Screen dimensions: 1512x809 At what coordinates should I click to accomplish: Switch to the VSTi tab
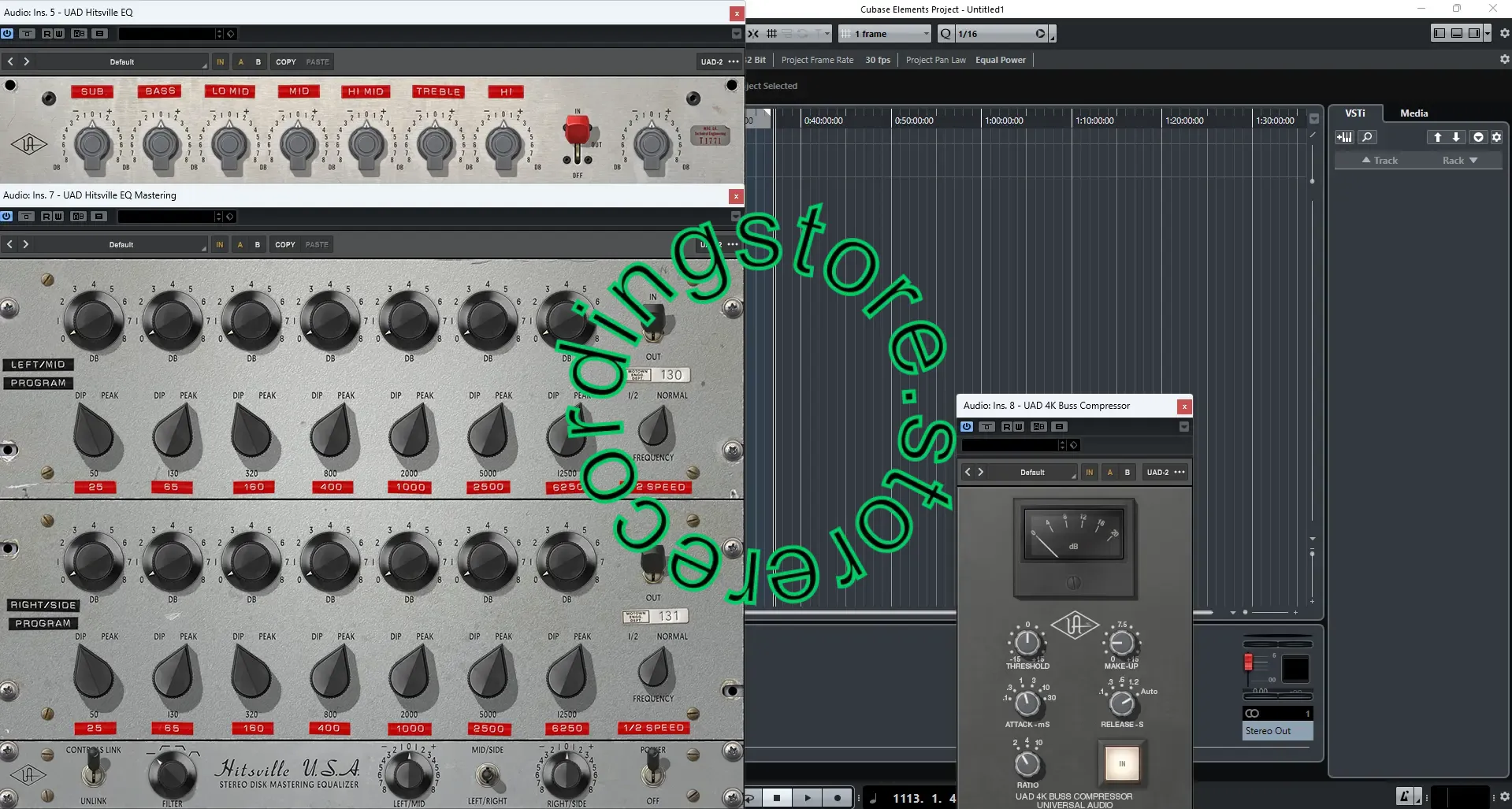[1355, 113]
